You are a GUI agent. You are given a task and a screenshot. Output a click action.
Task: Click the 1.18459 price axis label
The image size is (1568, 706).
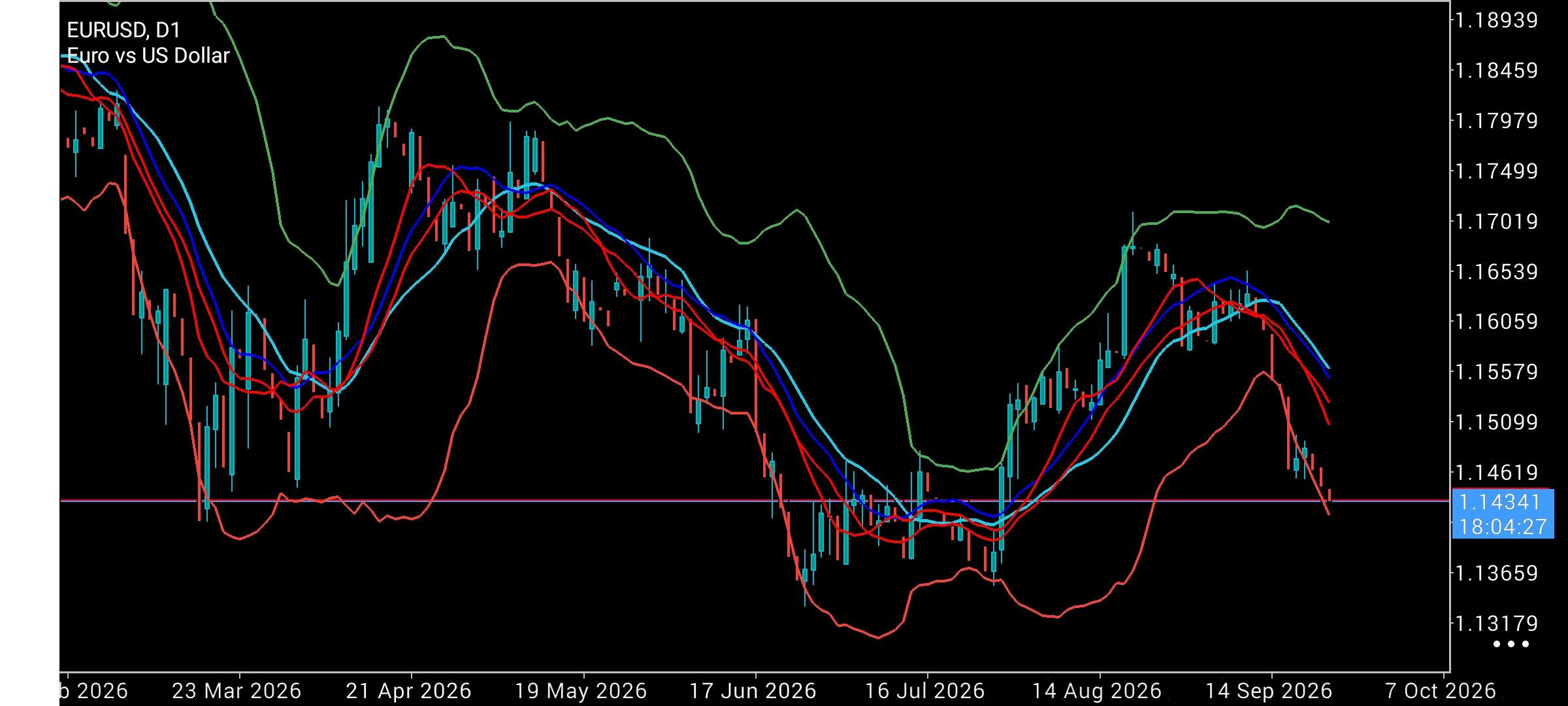tap(1497, 71)
